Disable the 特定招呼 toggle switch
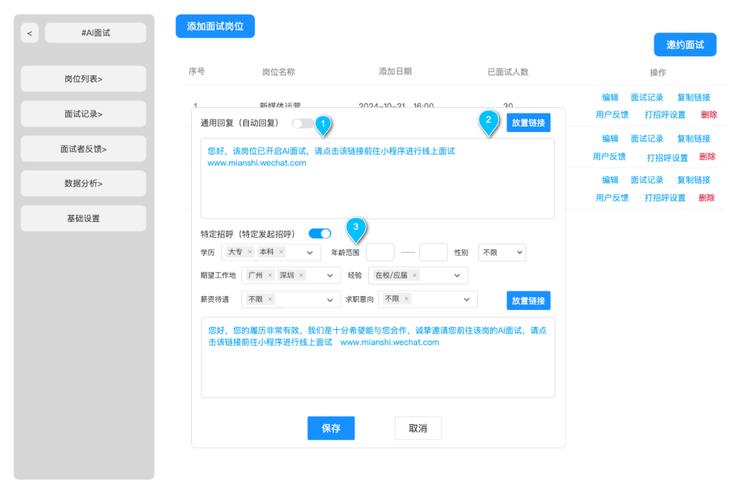The height and width of the screenshot is (500, 754). point(319,233)
